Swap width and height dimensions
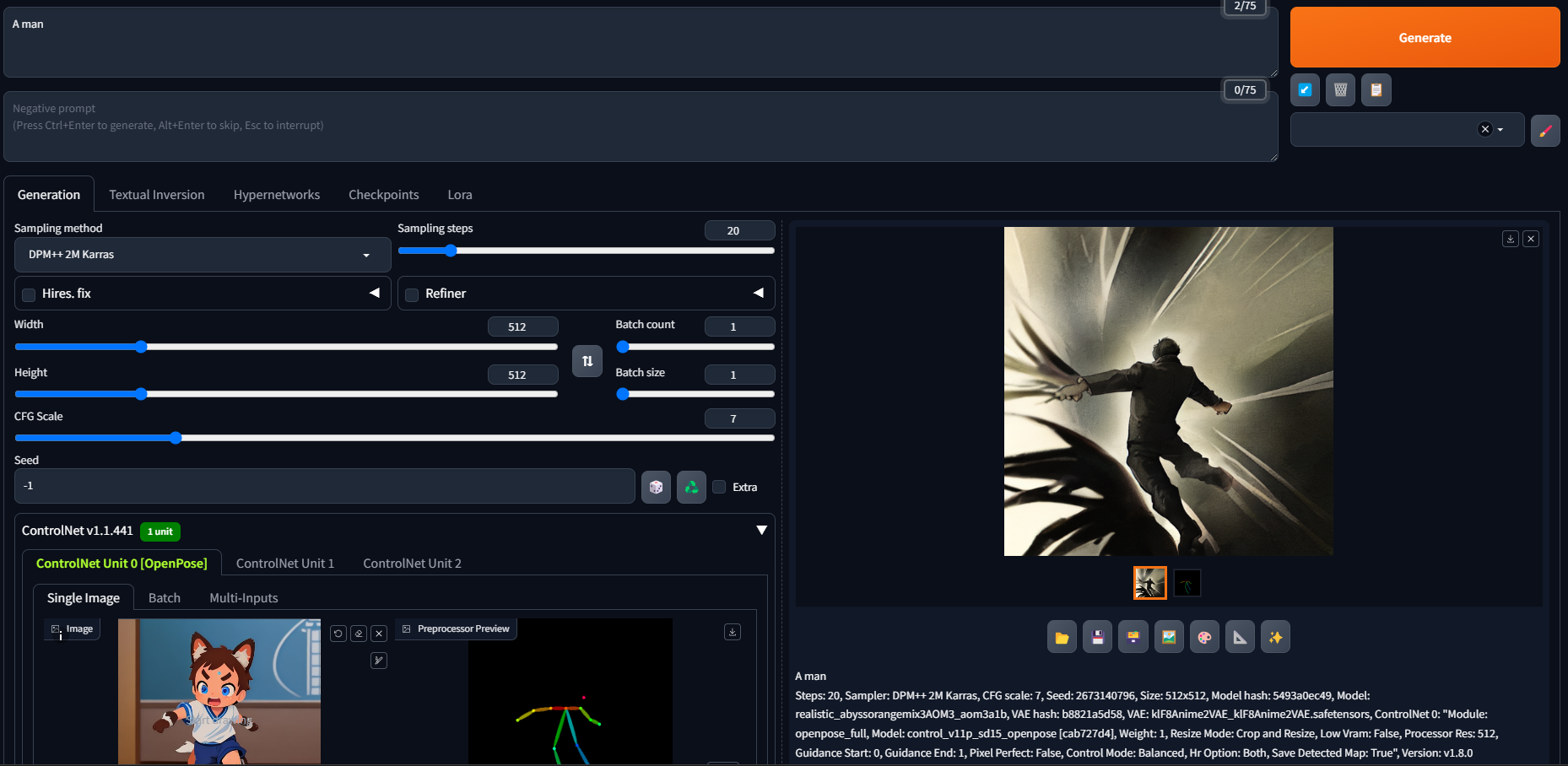 [587, 361]
